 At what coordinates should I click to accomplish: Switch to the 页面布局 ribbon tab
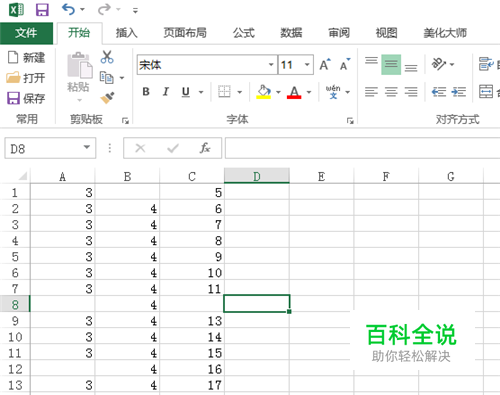[185, 33]
